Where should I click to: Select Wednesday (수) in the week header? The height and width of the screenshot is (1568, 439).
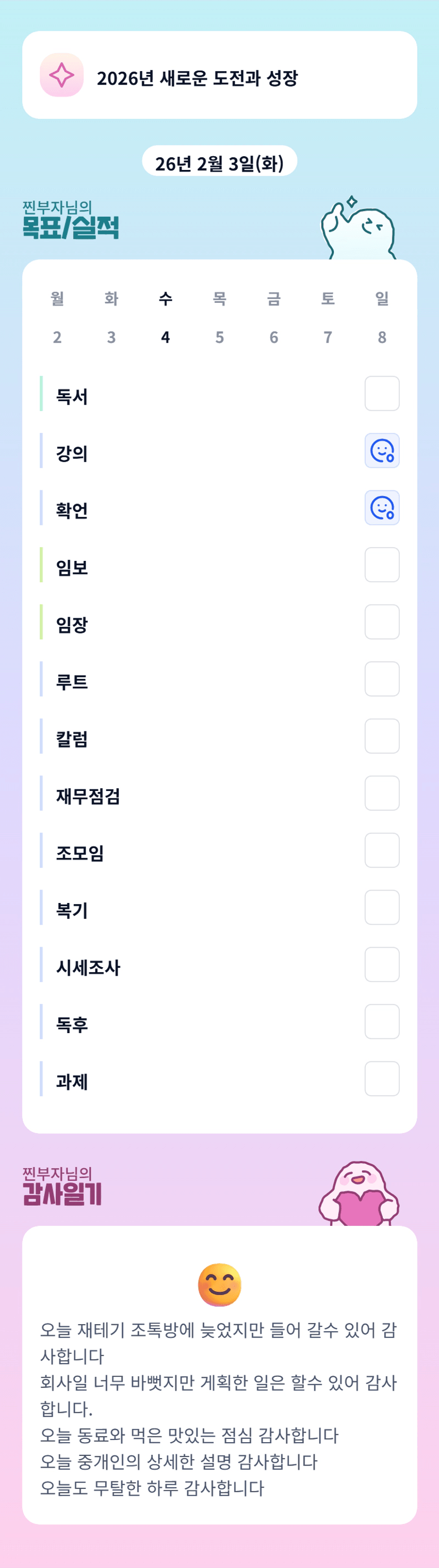[x=166, y=299]
